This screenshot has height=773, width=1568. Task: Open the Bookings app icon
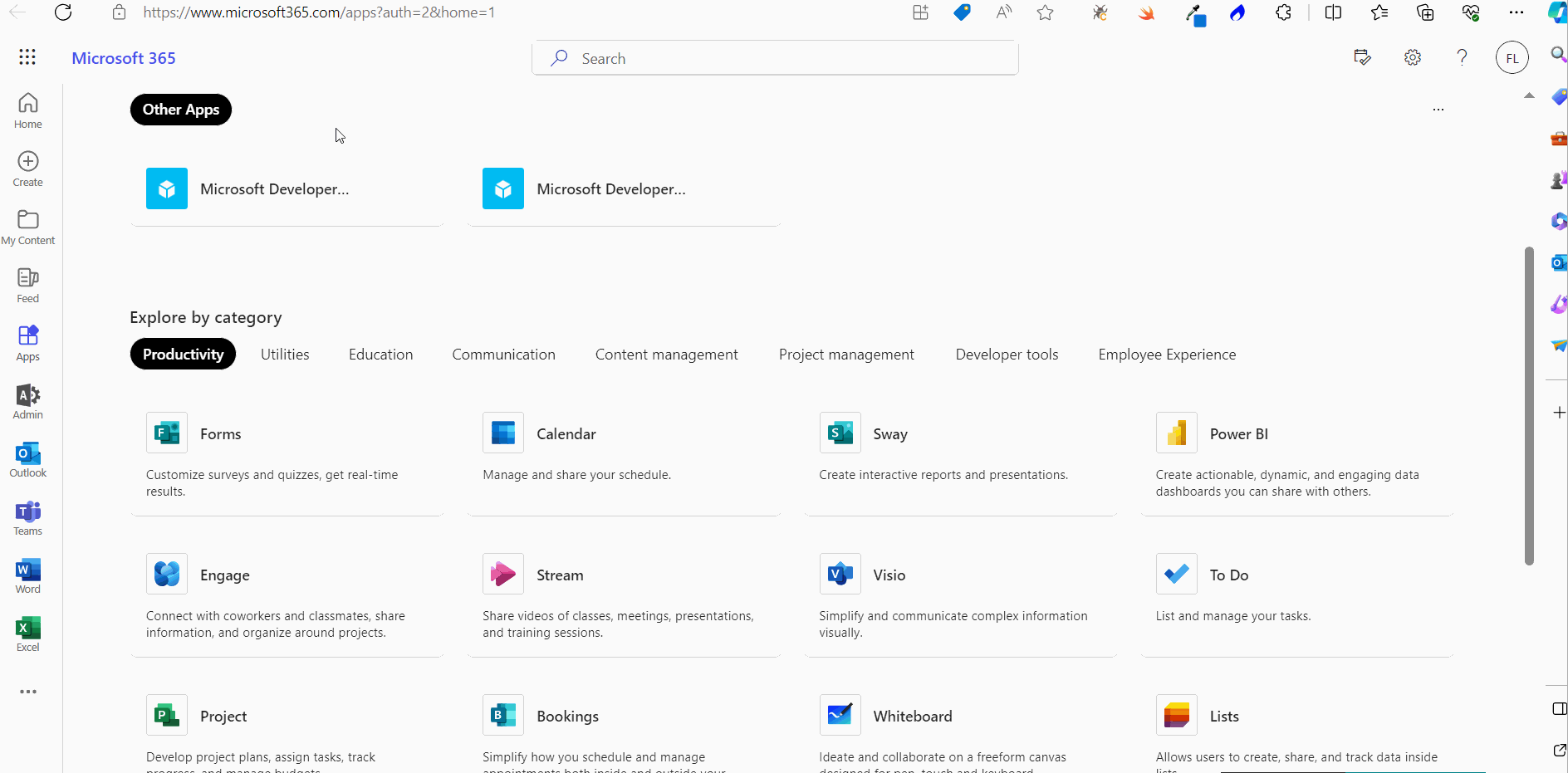coord(503,715)
